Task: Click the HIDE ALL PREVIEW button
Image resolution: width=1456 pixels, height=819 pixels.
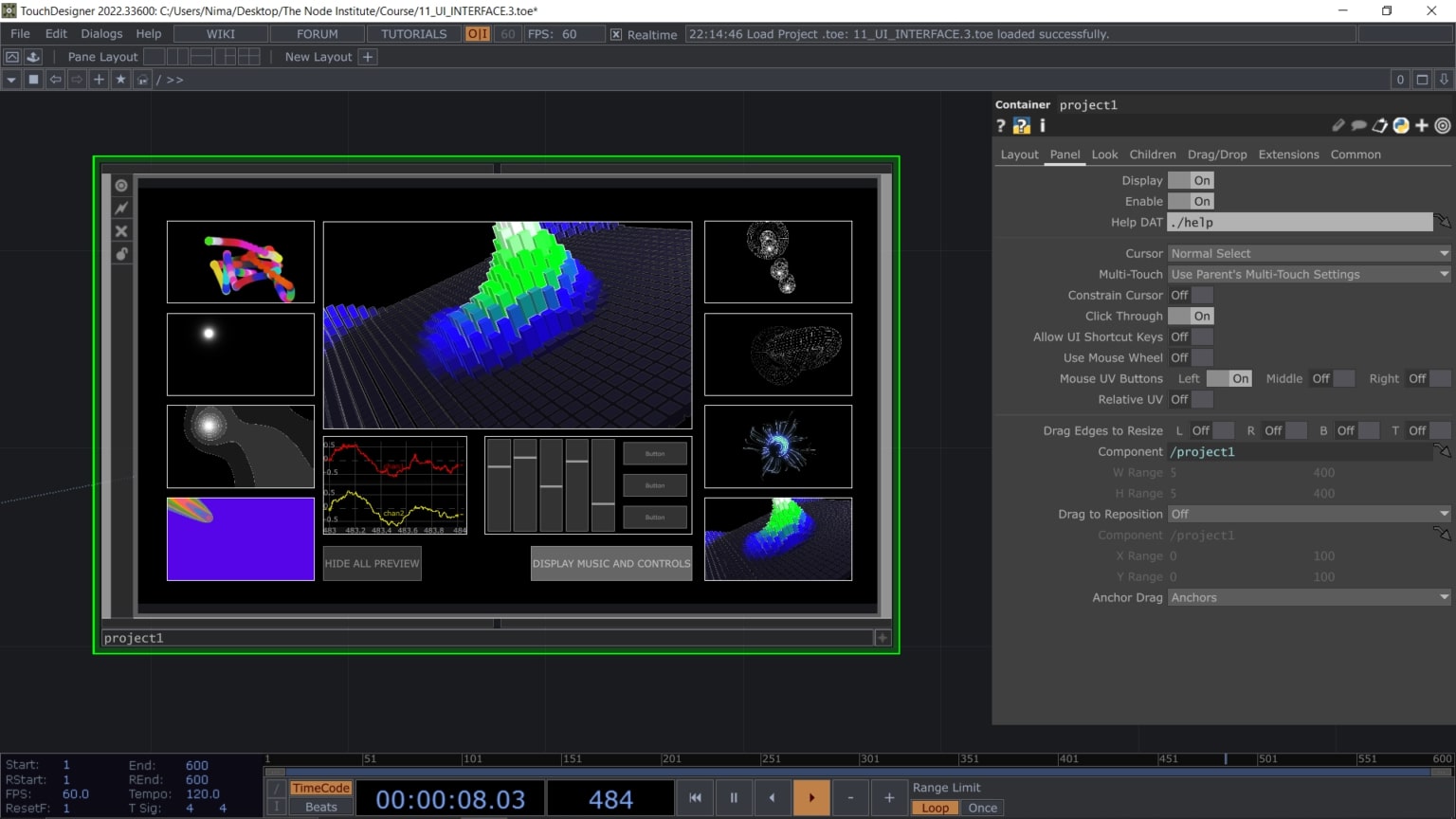Action: click(372, 563)
